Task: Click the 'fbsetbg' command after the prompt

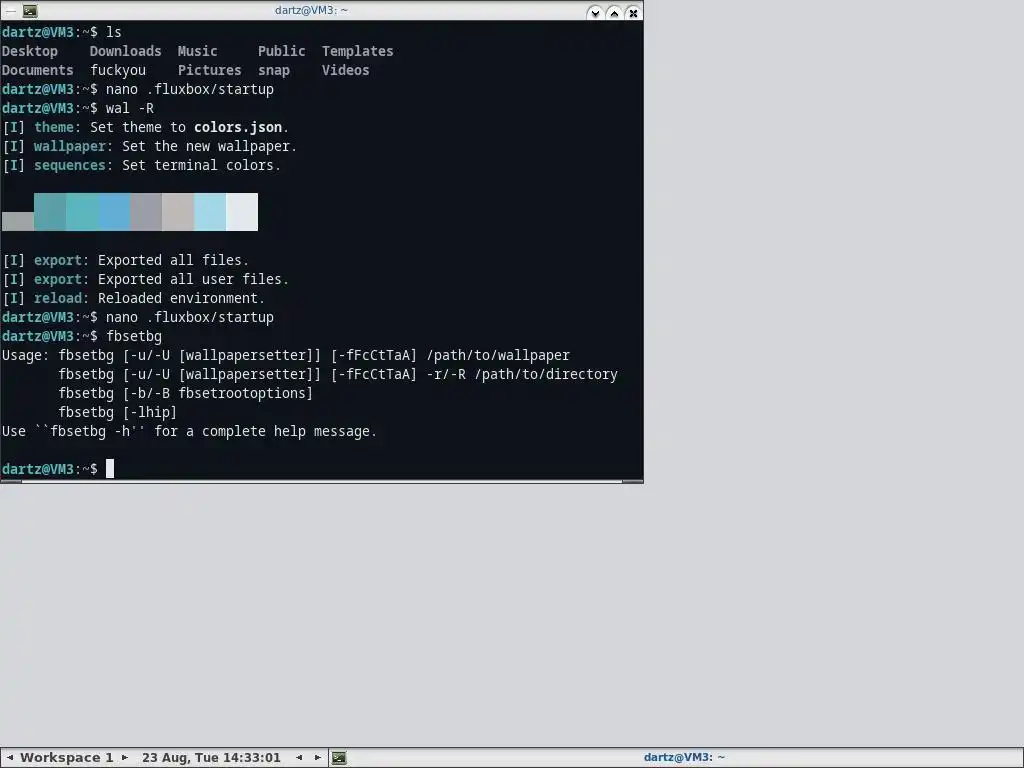Action: click(134, 336)
